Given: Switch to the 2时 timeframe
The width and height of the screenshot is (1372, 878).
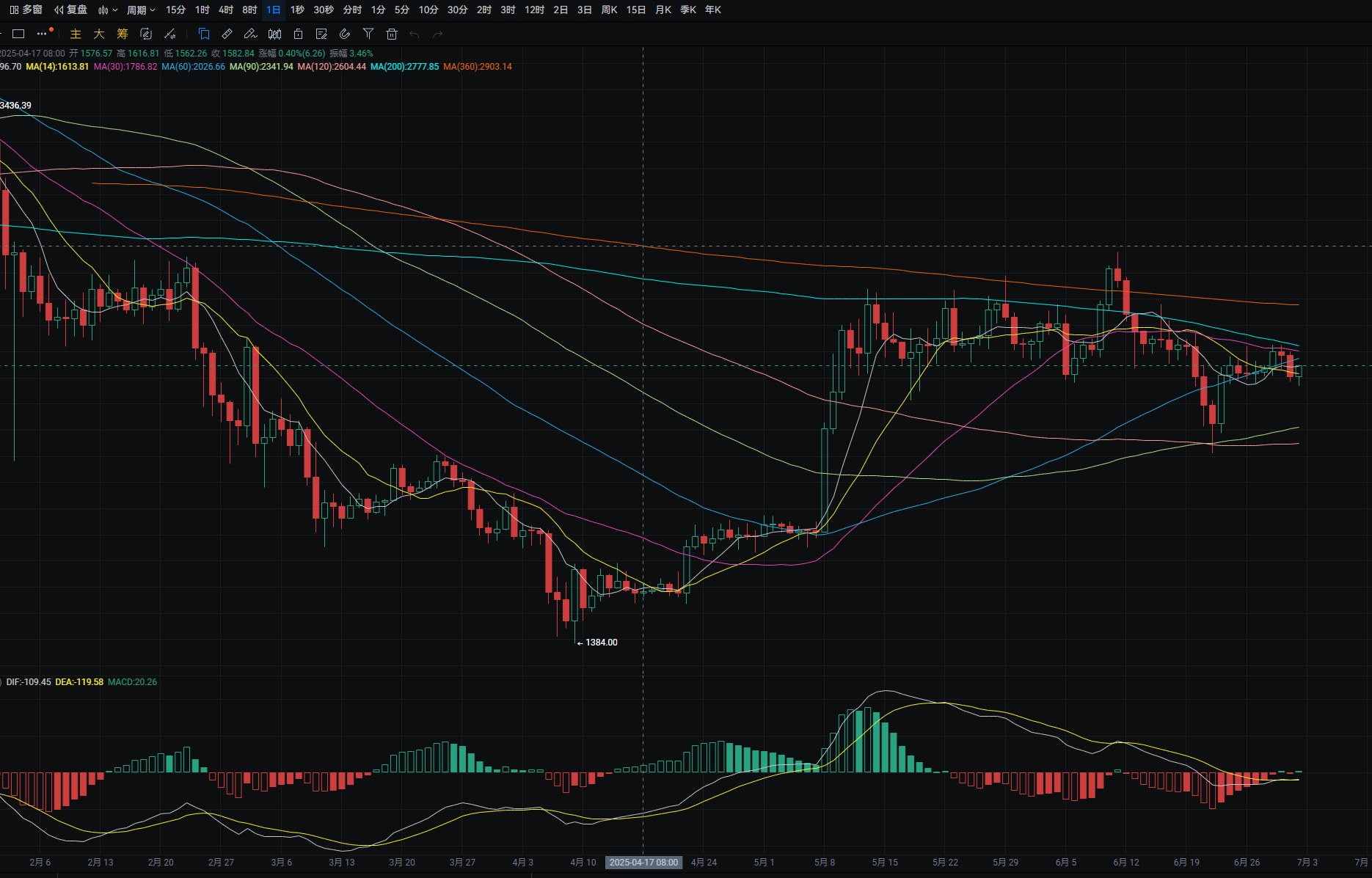Looking at the screenshot, I should [484, 10].
